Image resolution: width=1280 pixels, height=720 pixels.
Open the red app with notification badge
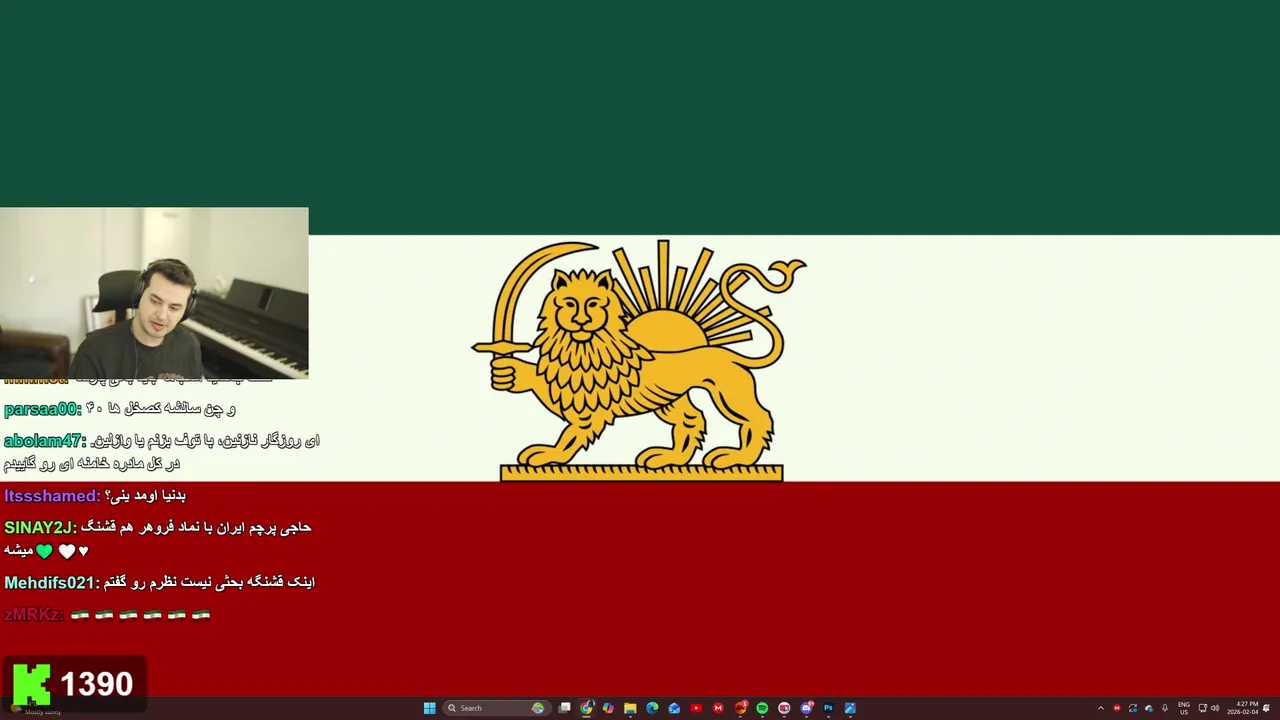click(740, 708)
